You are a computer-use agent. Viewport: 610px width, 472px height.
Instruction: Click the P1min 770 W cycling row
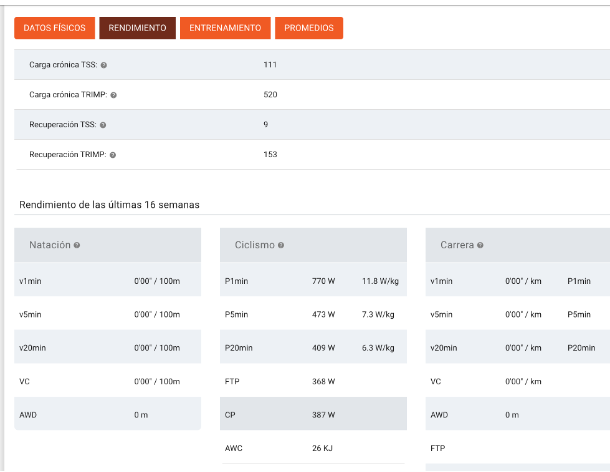[313, 281]
